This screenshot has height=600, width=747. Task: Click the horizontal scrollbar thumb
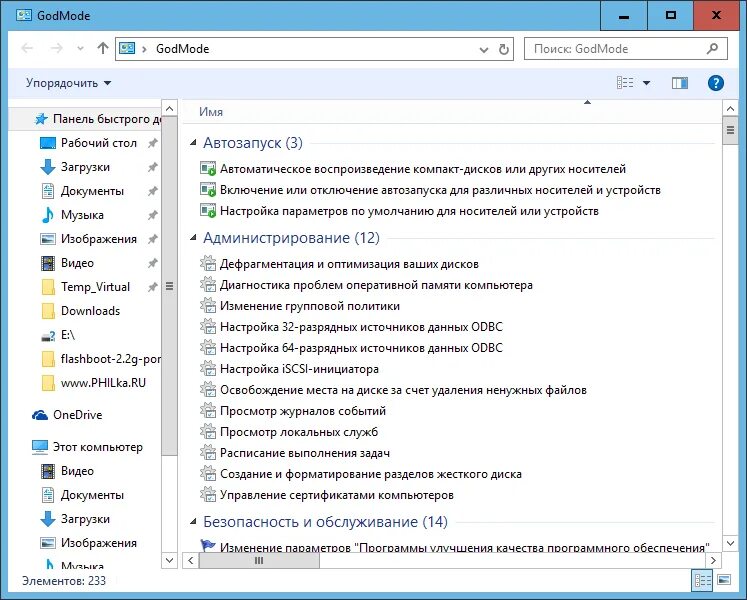pos(259,560)
